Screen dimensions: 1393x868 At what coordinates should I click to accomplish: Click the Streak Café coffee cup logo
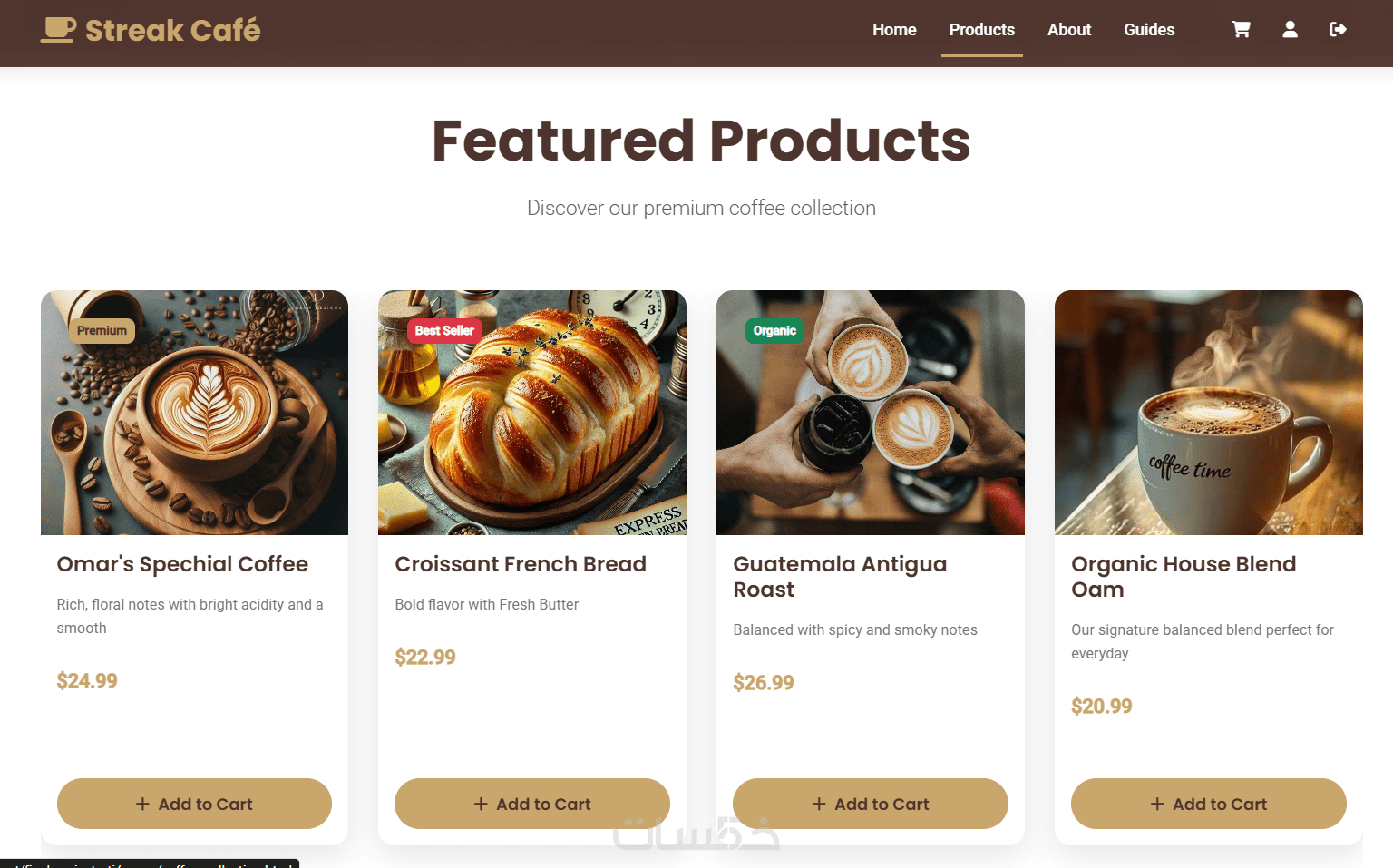coord(58,30)
